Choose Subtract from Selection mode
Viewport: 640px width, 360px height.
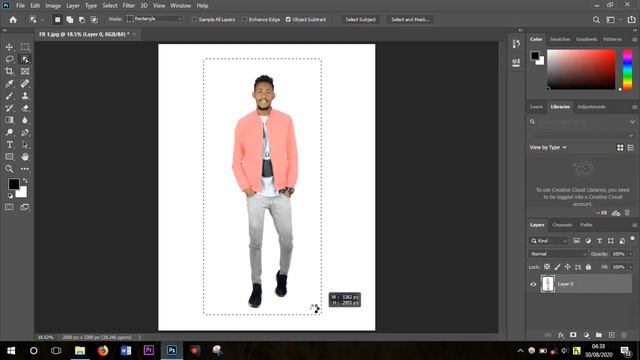(82, 20)
